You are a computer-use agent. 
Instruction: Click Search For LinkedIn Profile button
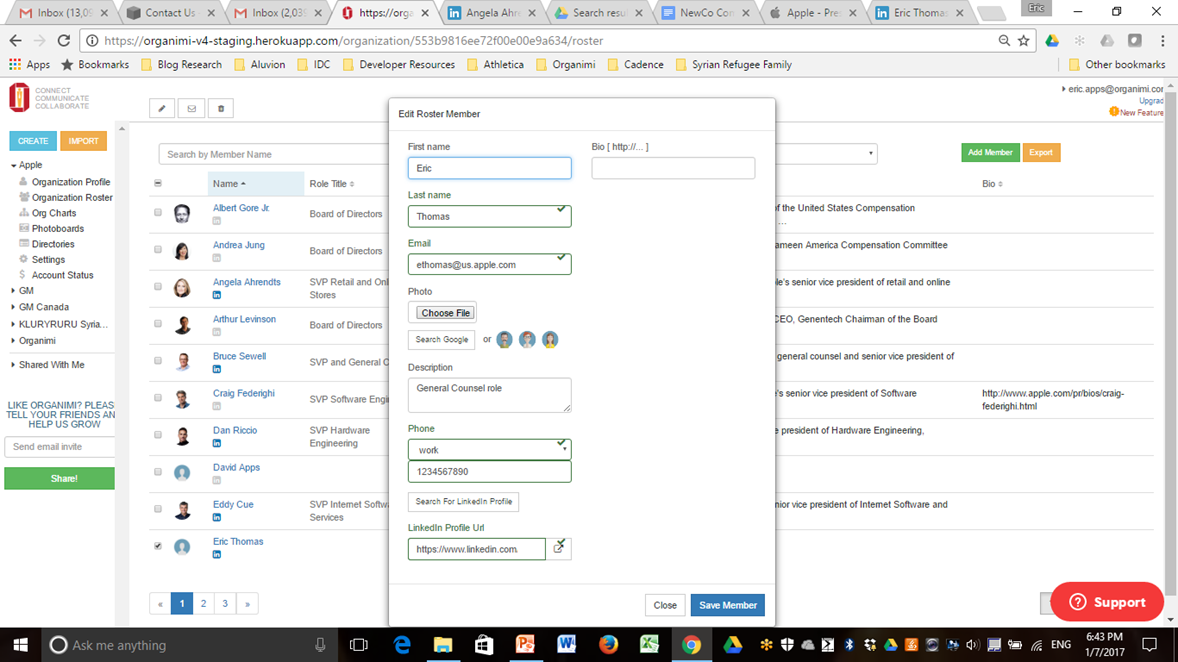pos(464,501)
